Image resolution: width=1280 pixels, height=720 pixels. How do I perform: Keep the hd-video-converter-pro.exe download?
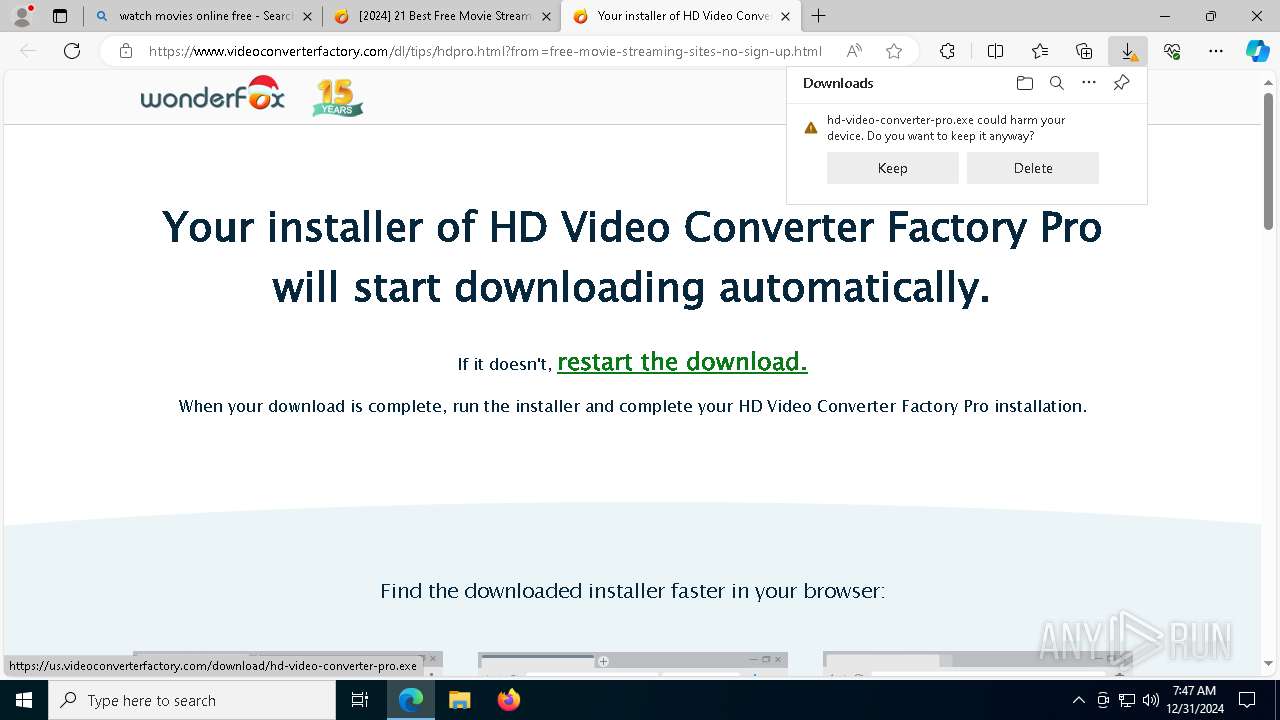tap(892, 168)
